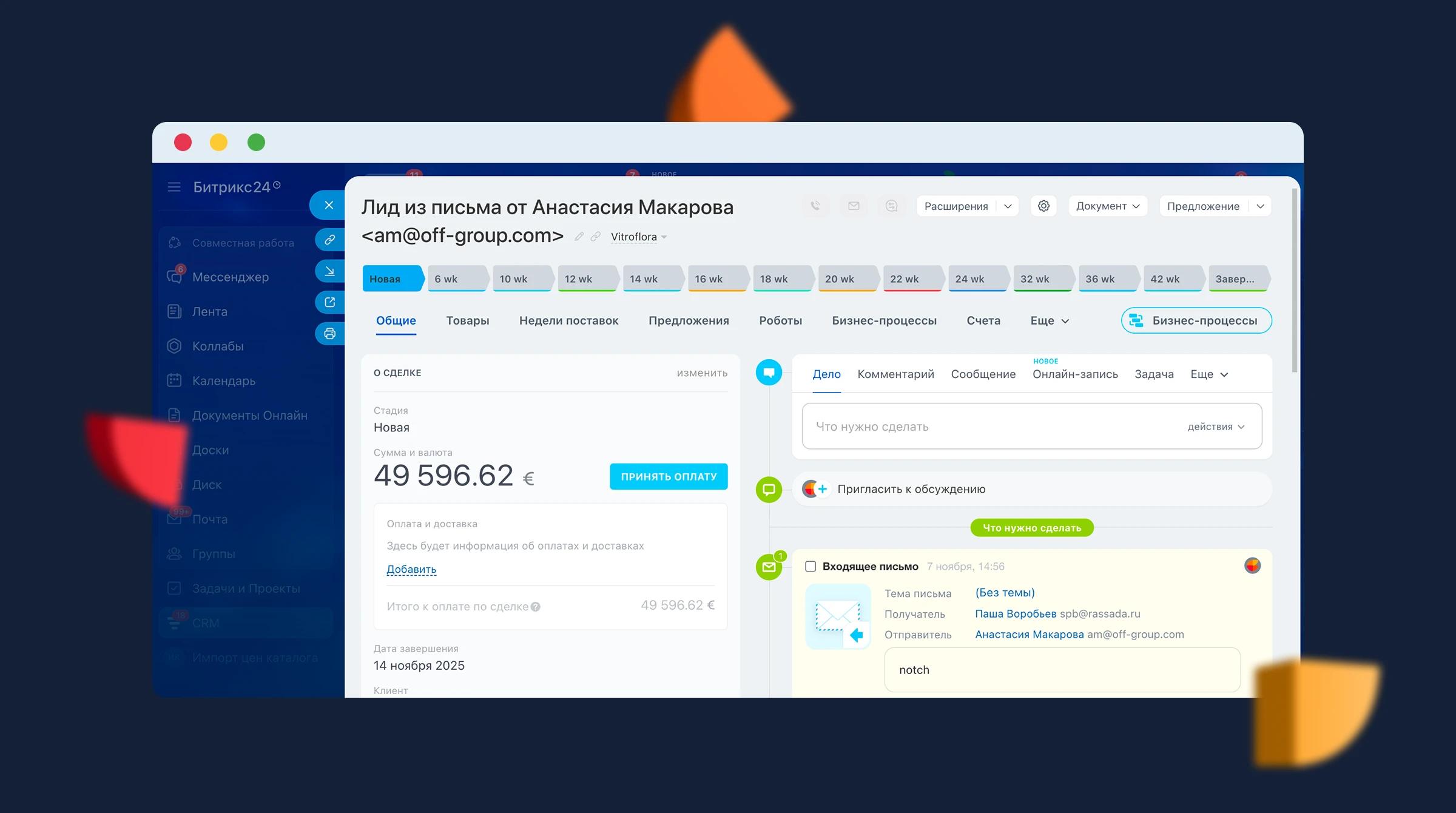Open in new window side icon
Viewport: 1456px width, 813px height.
tap(329, 302)
